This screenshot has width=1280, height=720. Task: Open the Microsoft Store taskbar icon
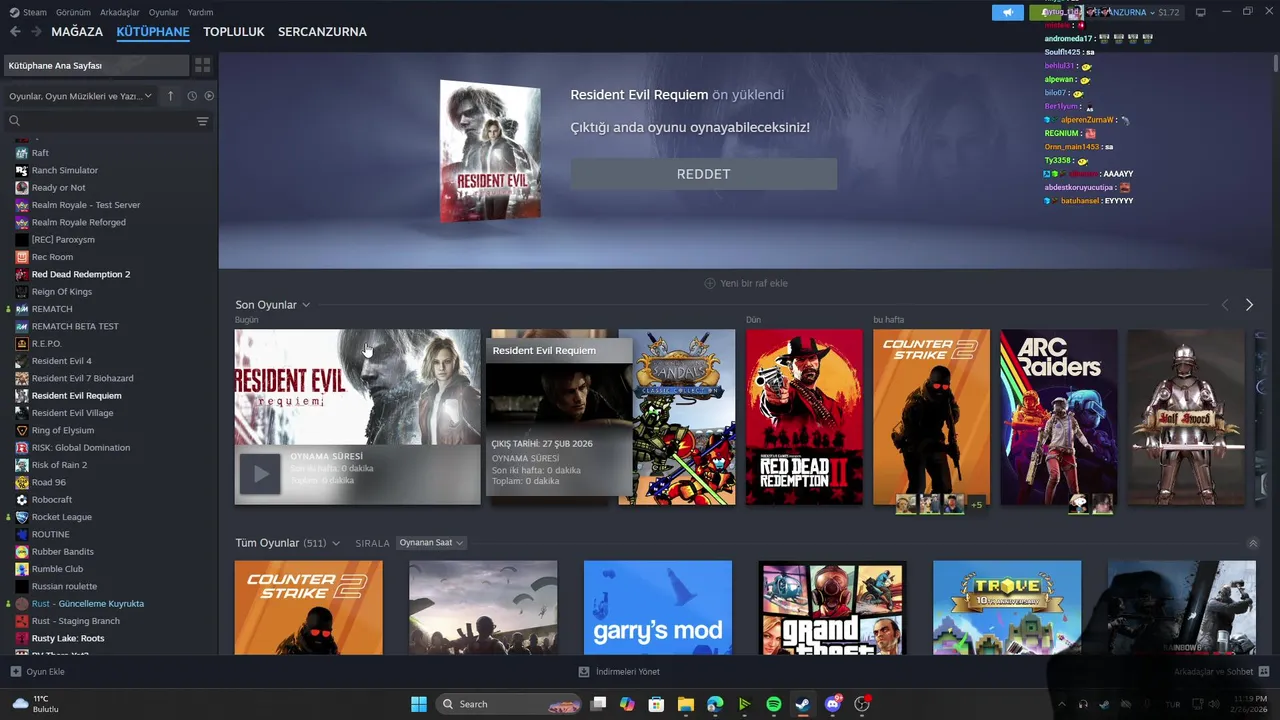click(x=656, y=704)
